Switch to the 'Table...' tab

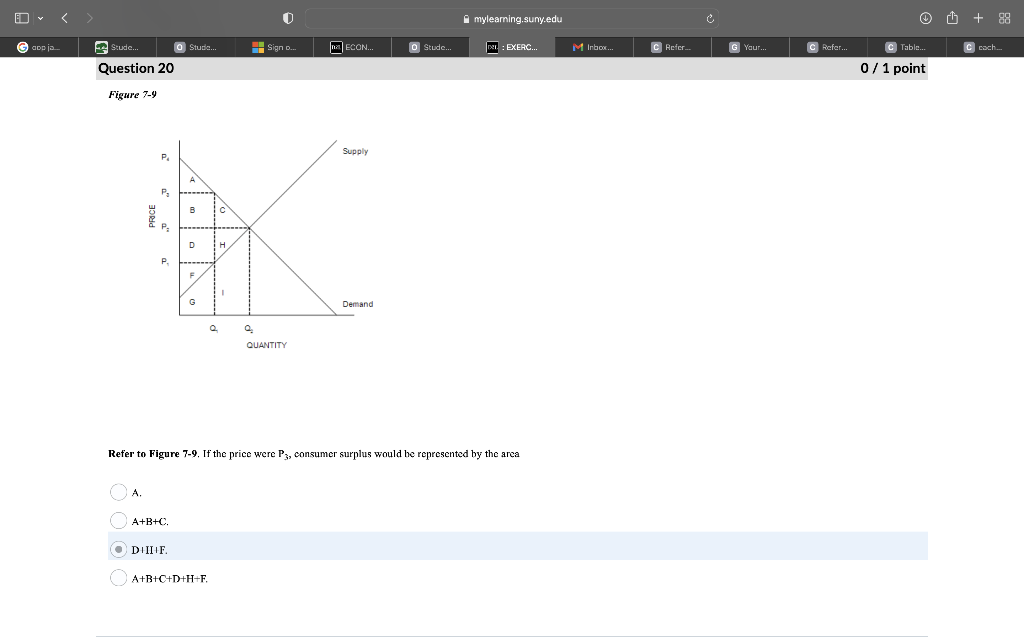tap(906, 47)
